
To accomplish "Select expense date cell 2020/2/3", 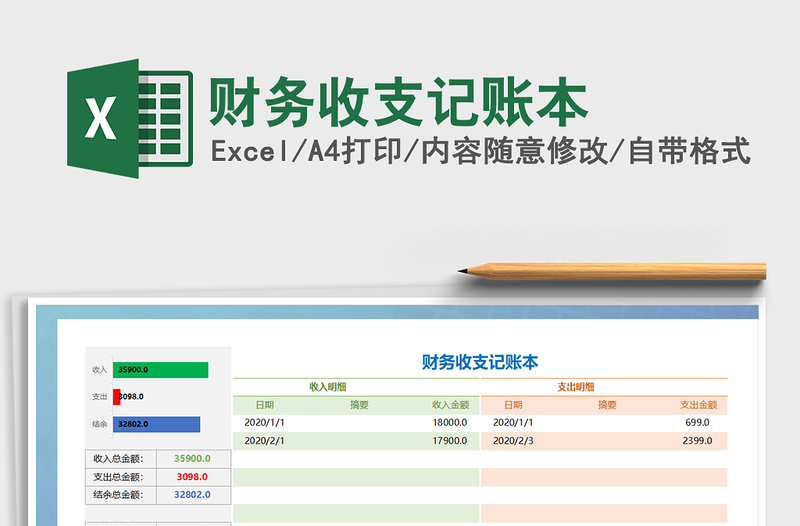I will click(x=513, y=441).
